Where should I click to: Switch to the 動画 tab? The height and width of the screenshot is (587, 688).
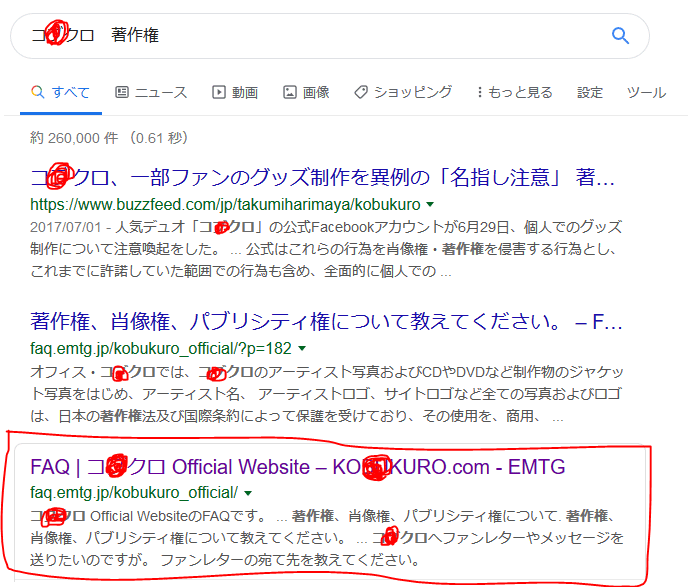tap(235, 93)
